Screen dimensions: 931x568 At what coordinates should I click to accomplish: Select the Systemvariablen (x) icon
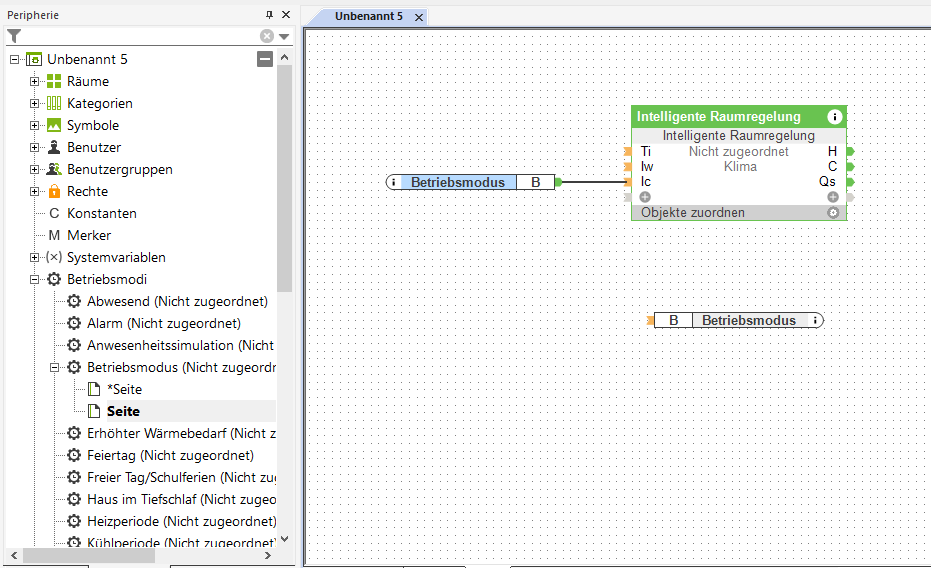[54, 257]
